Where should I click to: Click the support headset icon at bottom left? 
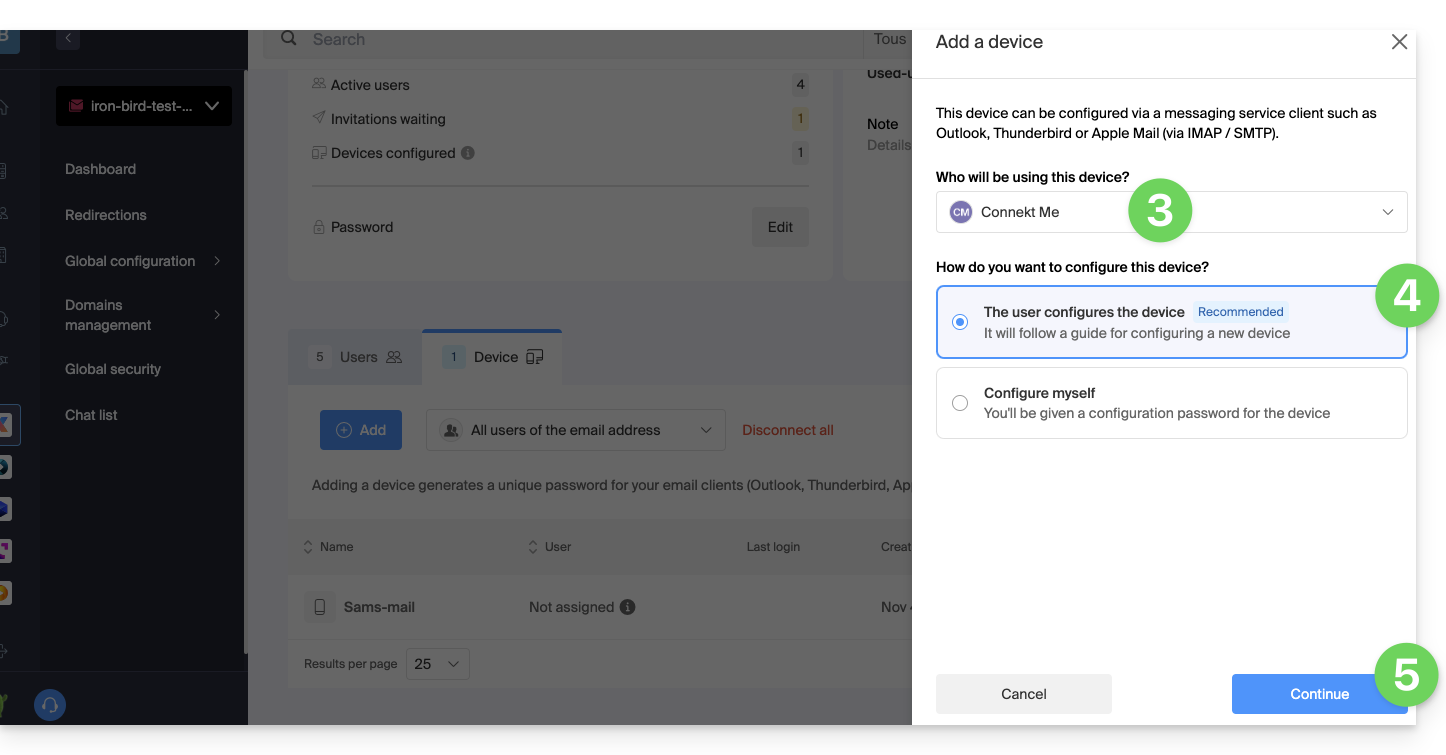(x=50, y=705)
